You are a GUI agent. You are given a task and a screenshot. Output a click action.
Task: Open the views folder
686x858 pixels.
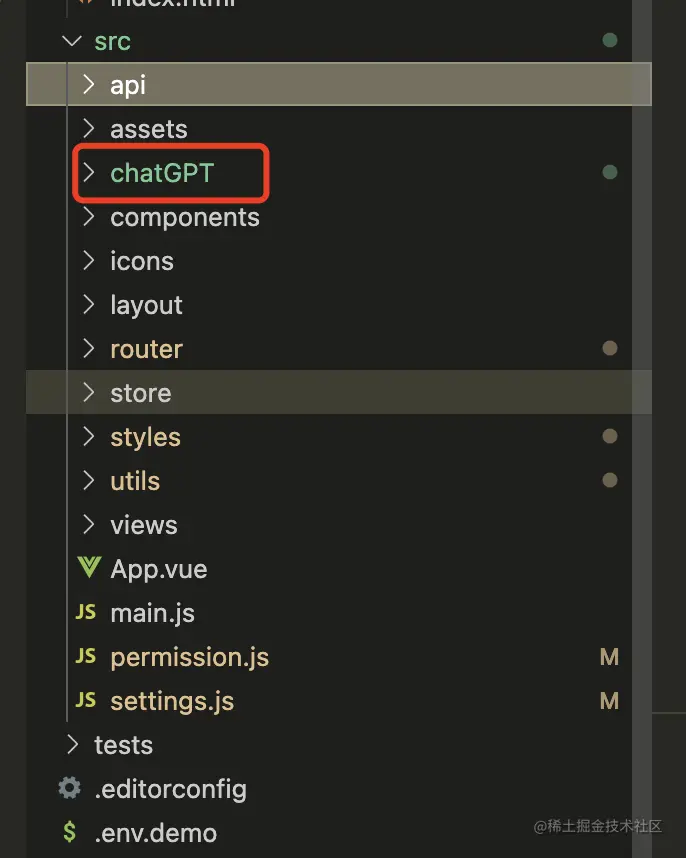click(x=144, y=525)
